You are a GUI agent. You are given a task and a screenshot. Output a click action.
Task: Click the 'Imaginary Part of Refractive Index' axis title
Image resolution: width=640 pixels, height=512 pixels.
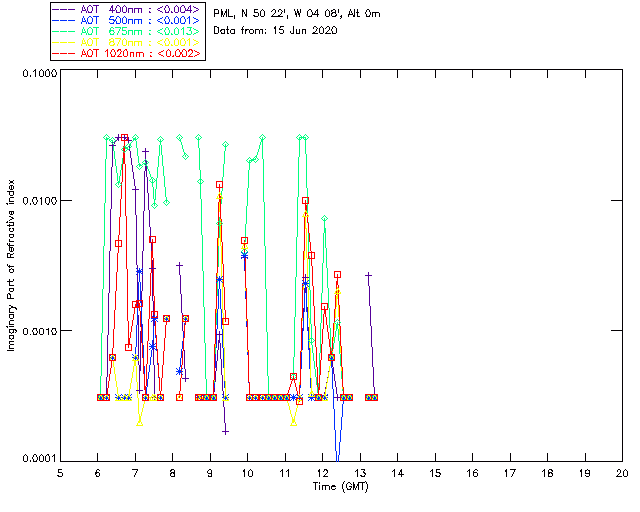14,266
